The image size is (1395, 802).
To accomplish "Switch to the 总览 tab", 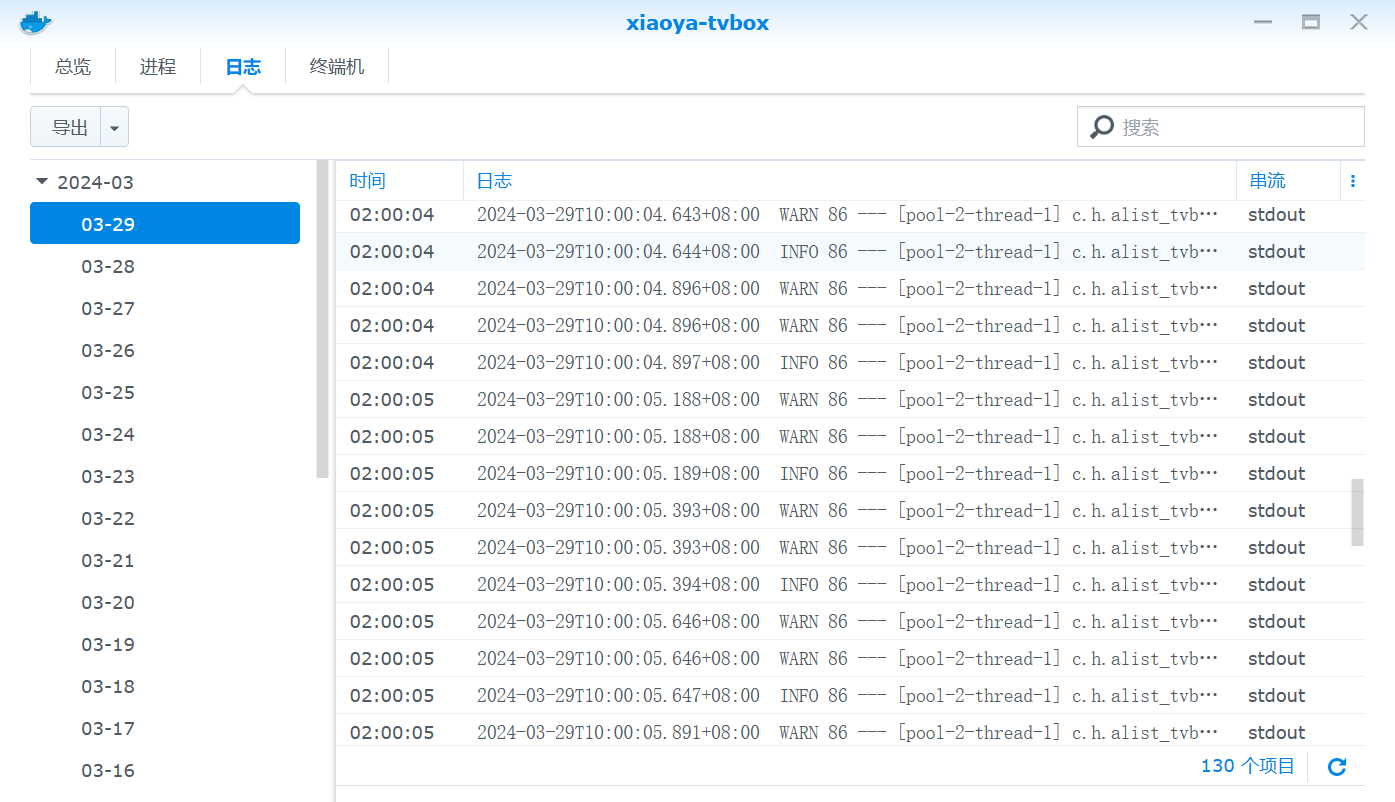I will [x=71, y=66].
